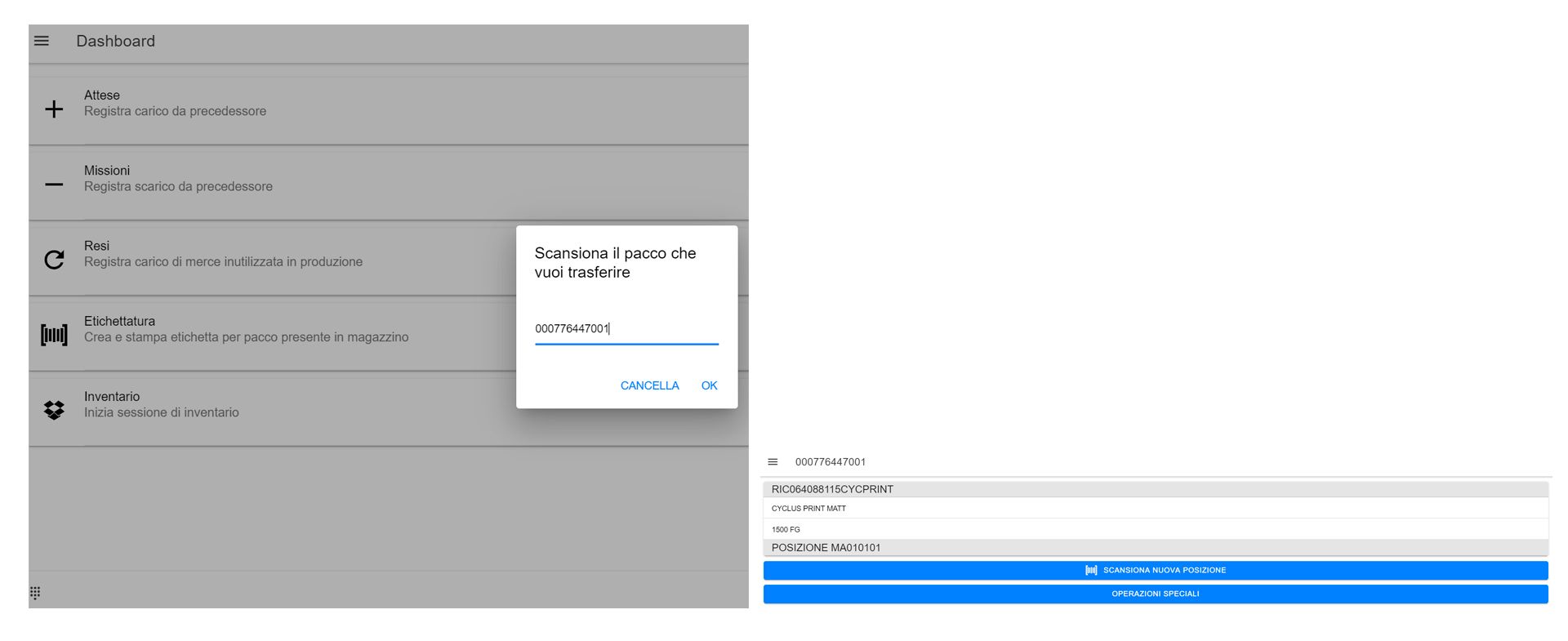
Task: Click the dialog title 'Scansiona il pacco che vuoi trasferire'
Action: pyautogui.click(x=616, y=263)
